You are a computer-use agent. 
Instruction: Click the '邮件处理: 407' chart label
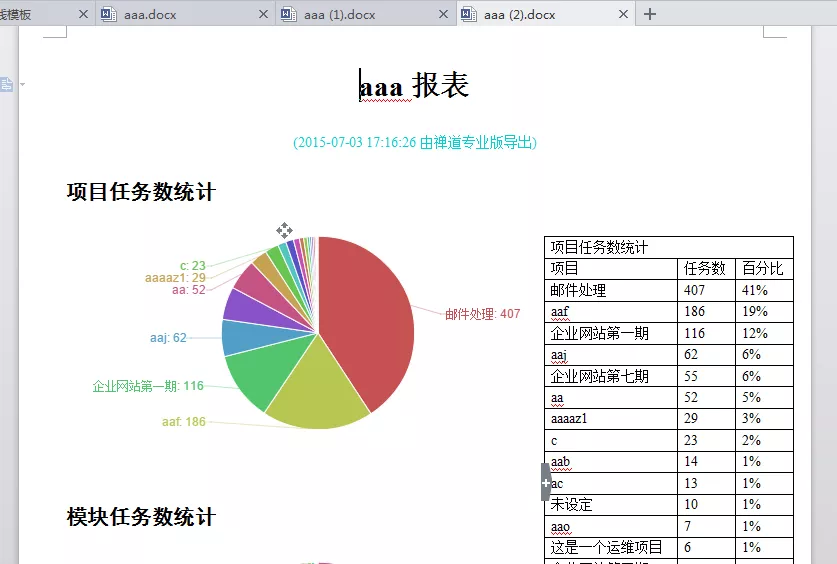point(483,314)
